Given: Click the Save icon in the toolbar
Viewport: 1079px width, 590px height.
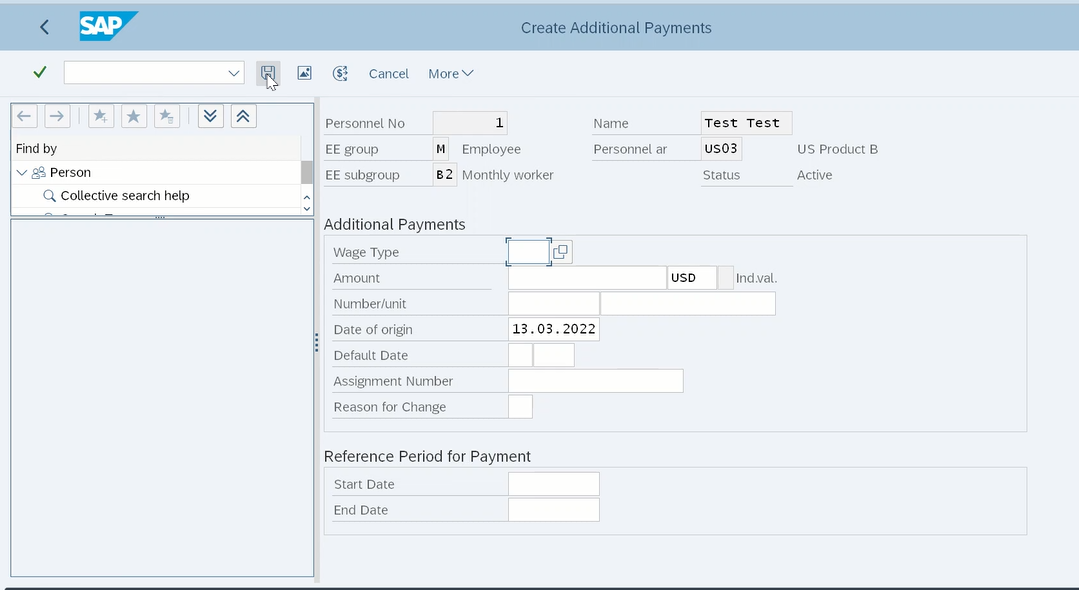Looking at the screenshot, I should coord(268,73).
